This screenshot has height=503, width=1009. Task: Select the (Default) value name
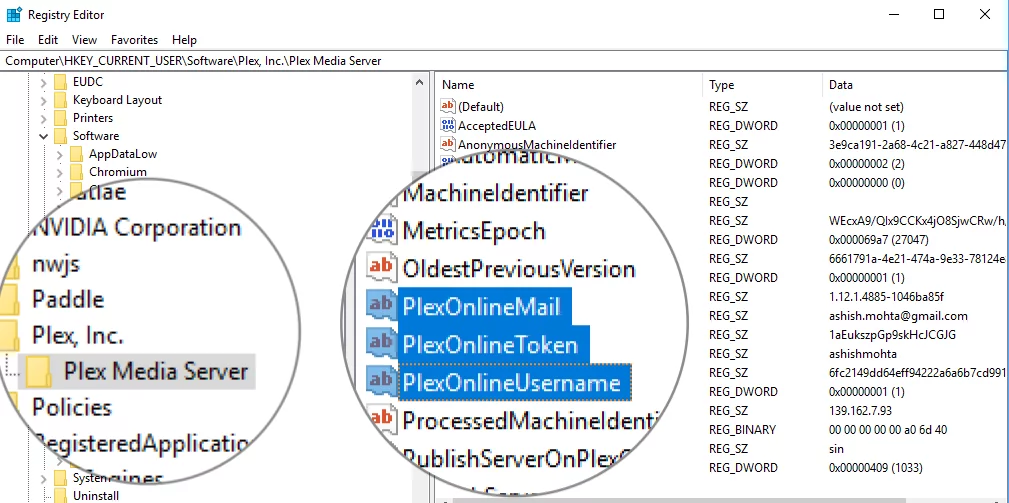481,107
